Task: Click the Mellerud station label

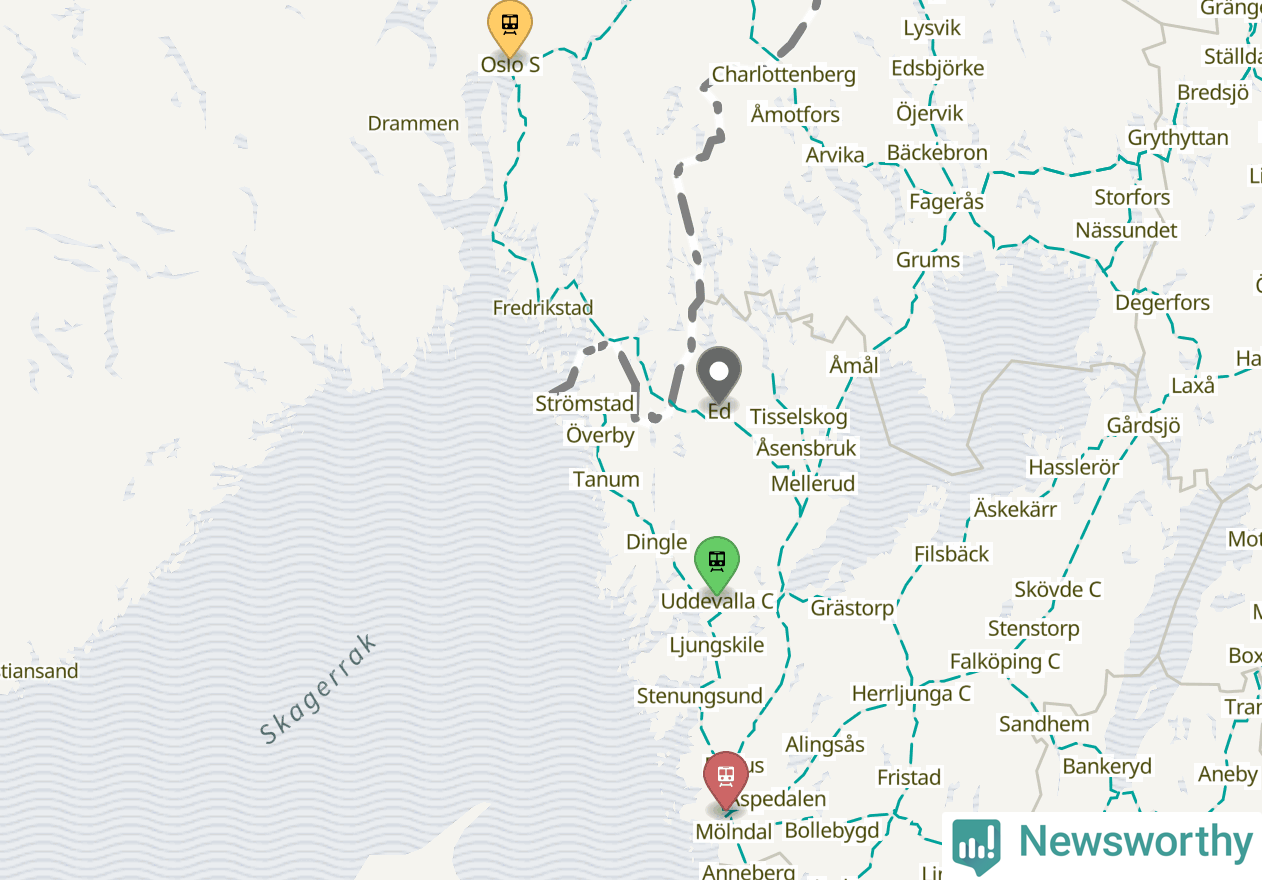Action: point(813,484)
